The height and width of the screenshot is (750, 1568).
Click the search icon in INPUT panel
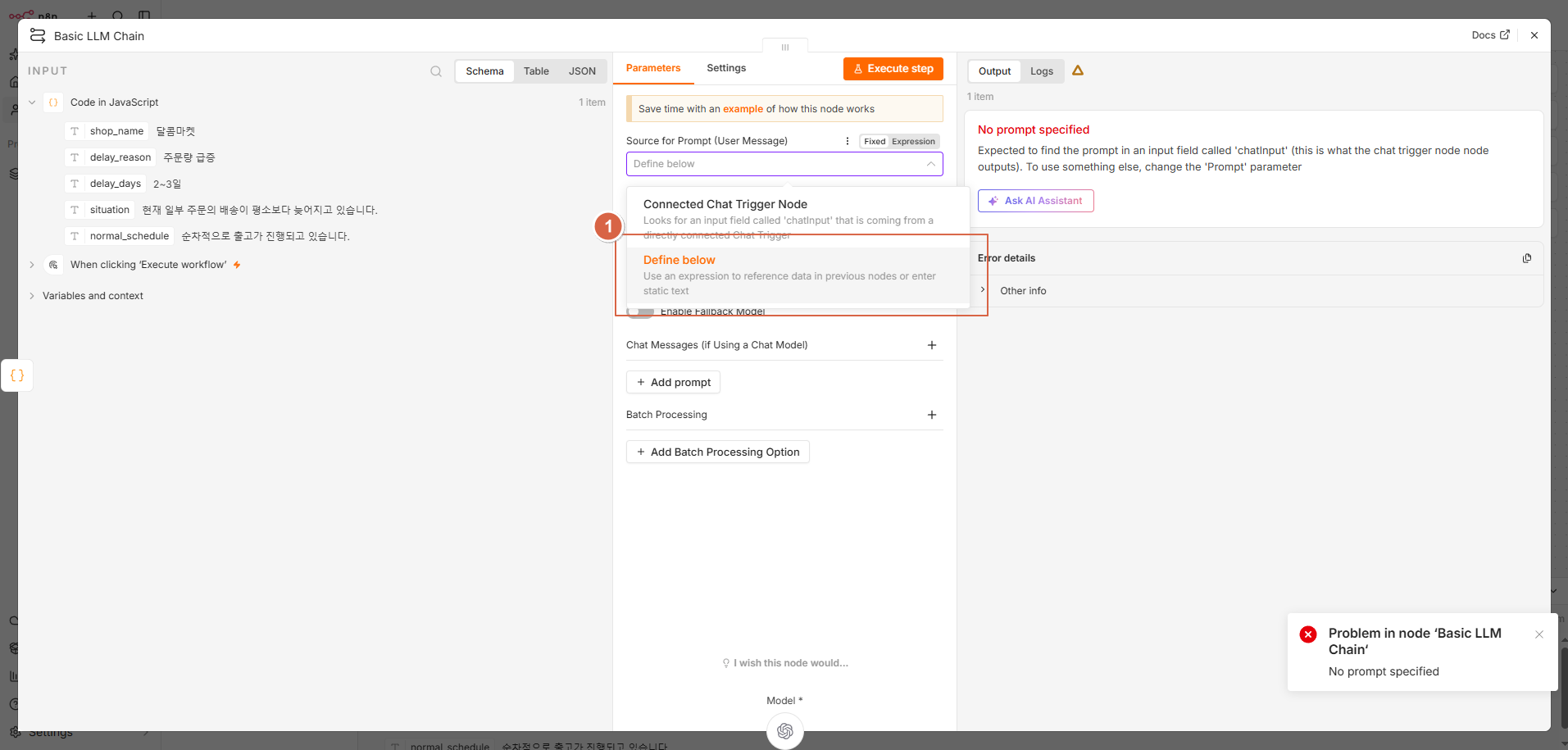click(436, 71)
